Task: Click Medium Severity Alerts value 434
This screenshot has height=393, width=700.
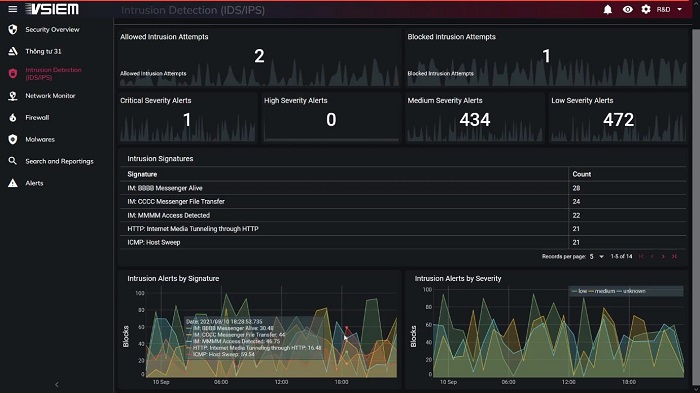Action: coord(475,119)
